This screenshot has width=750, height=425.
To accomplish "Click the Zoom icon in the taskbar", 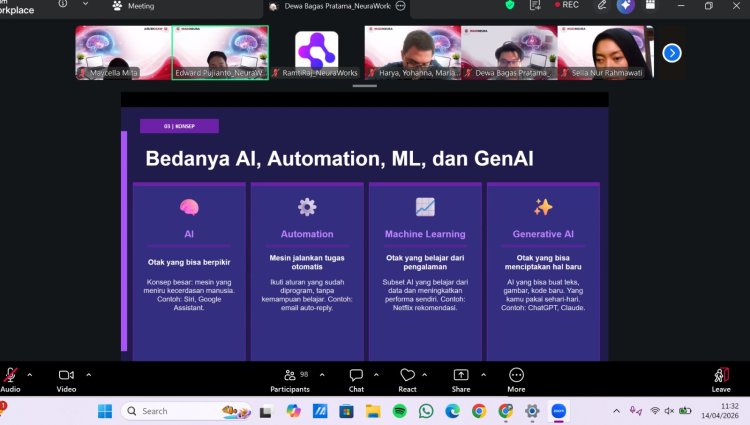I will pos(559,411).
